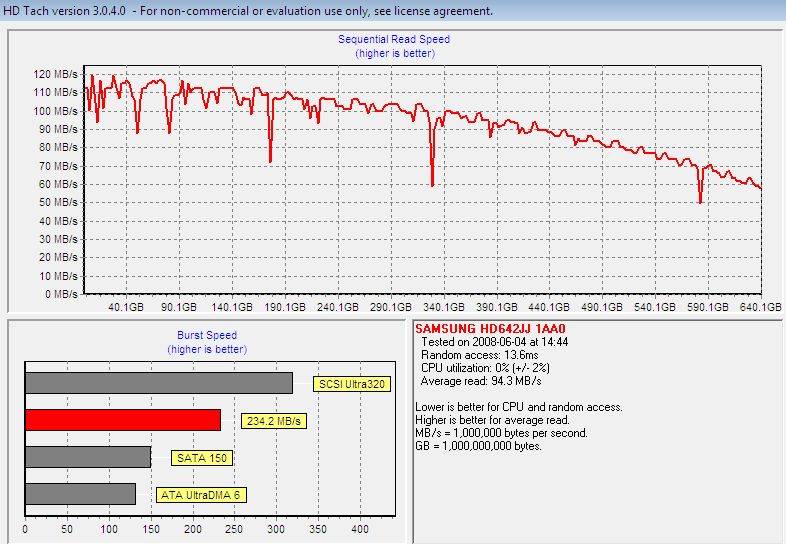
Task: Click the Average read 94.3 MB/s line
Action: 481,381
